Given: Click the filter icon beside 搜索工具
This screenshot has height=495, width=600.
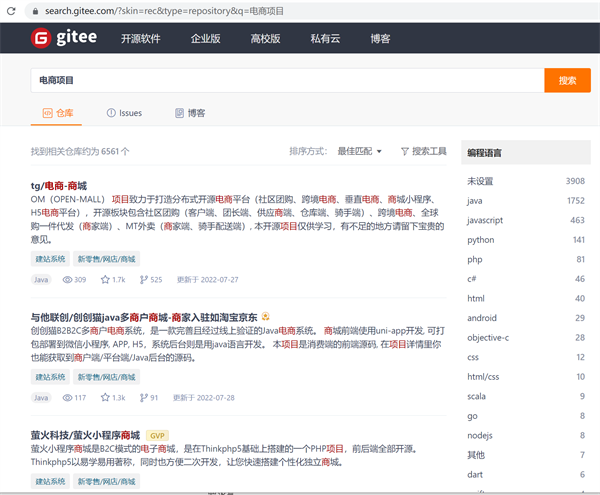Looking at the screenshot, I should [x=405, y=151].
